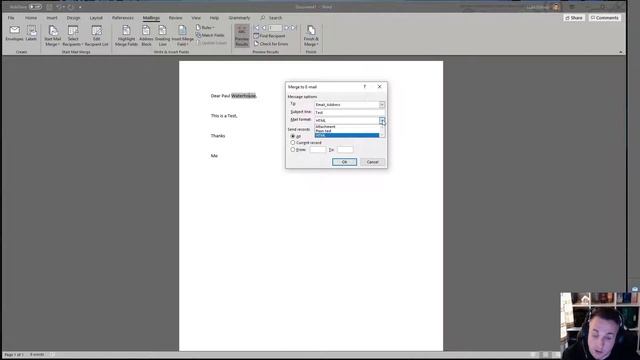Click OK in Merge to E-mail dialog
Image resolution: width=640 pixels, height=360 pixels.
pyautogui.click(x=344, y=162)
